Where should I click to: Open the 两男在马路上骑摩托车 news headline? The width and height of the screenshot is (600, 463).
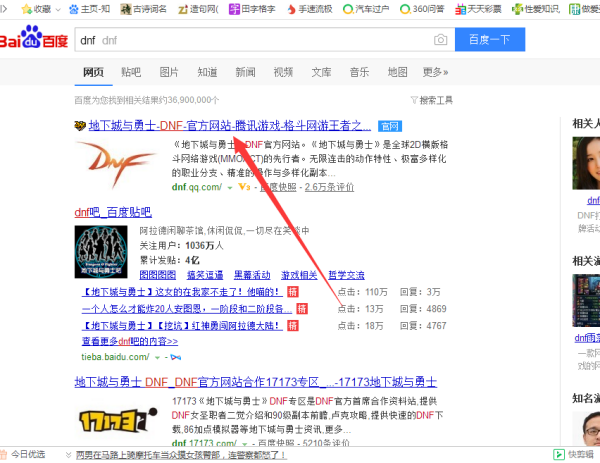click(x=181, y=455)
